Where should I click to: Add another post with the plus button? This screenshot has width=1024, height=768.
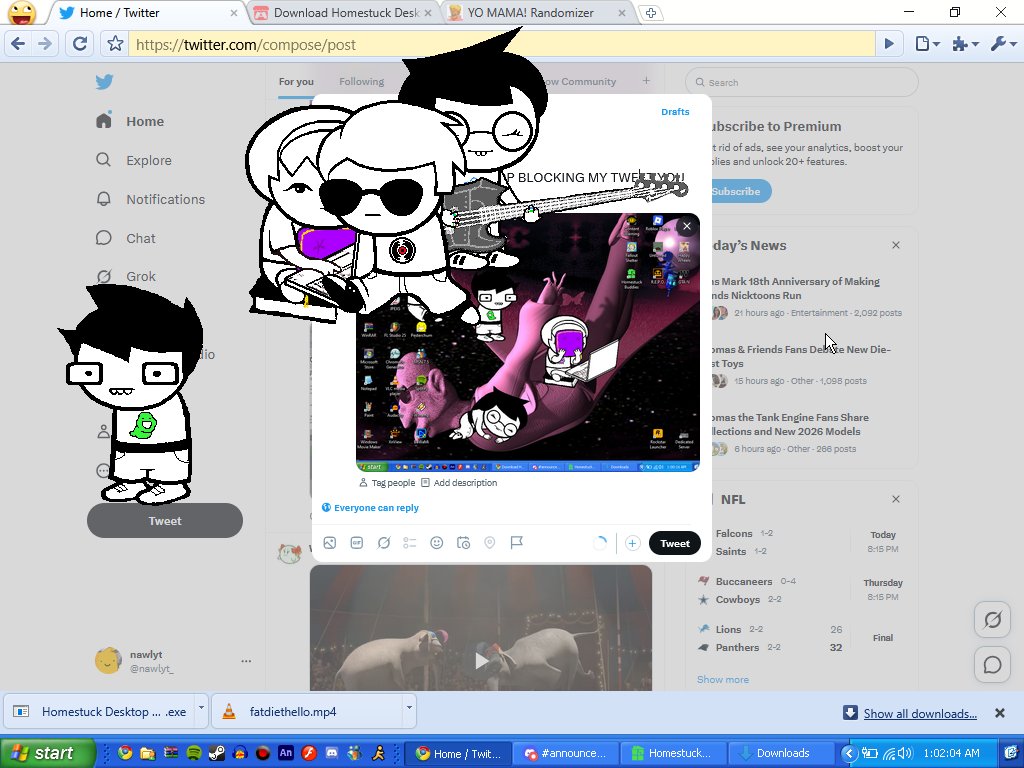(x=632, y=543)
